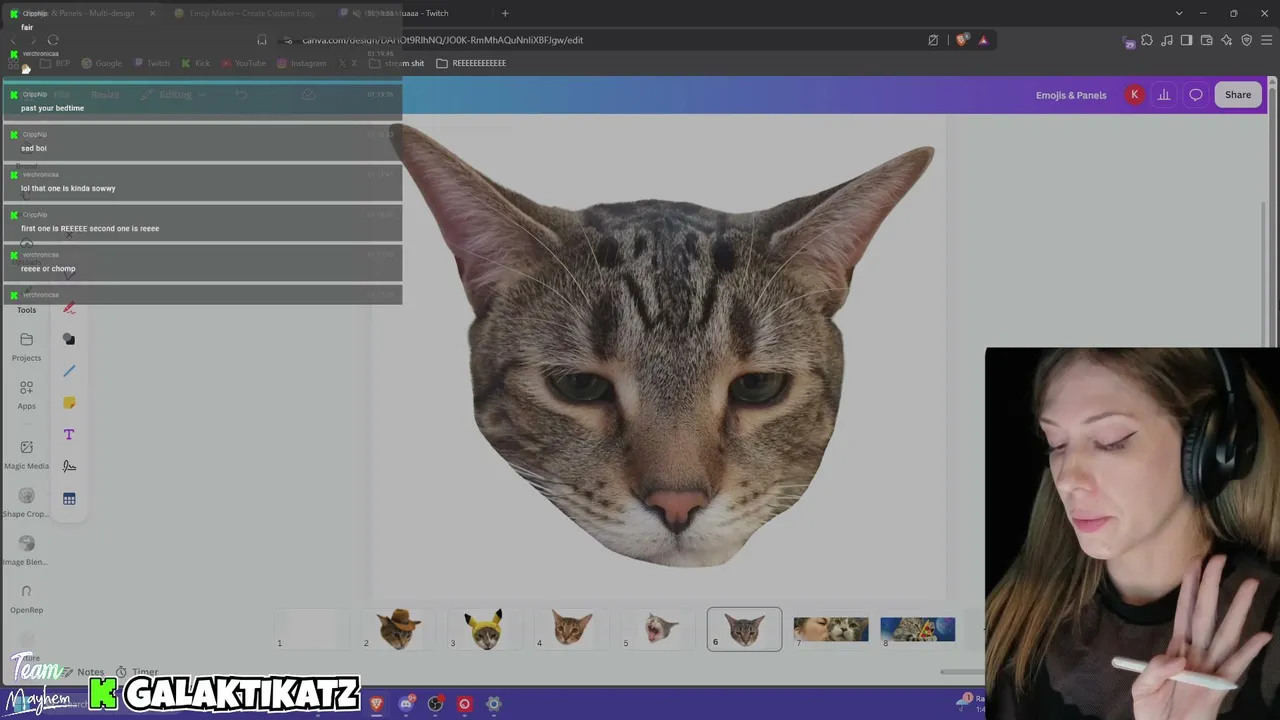Select page 8 thumbnail

click(x=918, y=629)
